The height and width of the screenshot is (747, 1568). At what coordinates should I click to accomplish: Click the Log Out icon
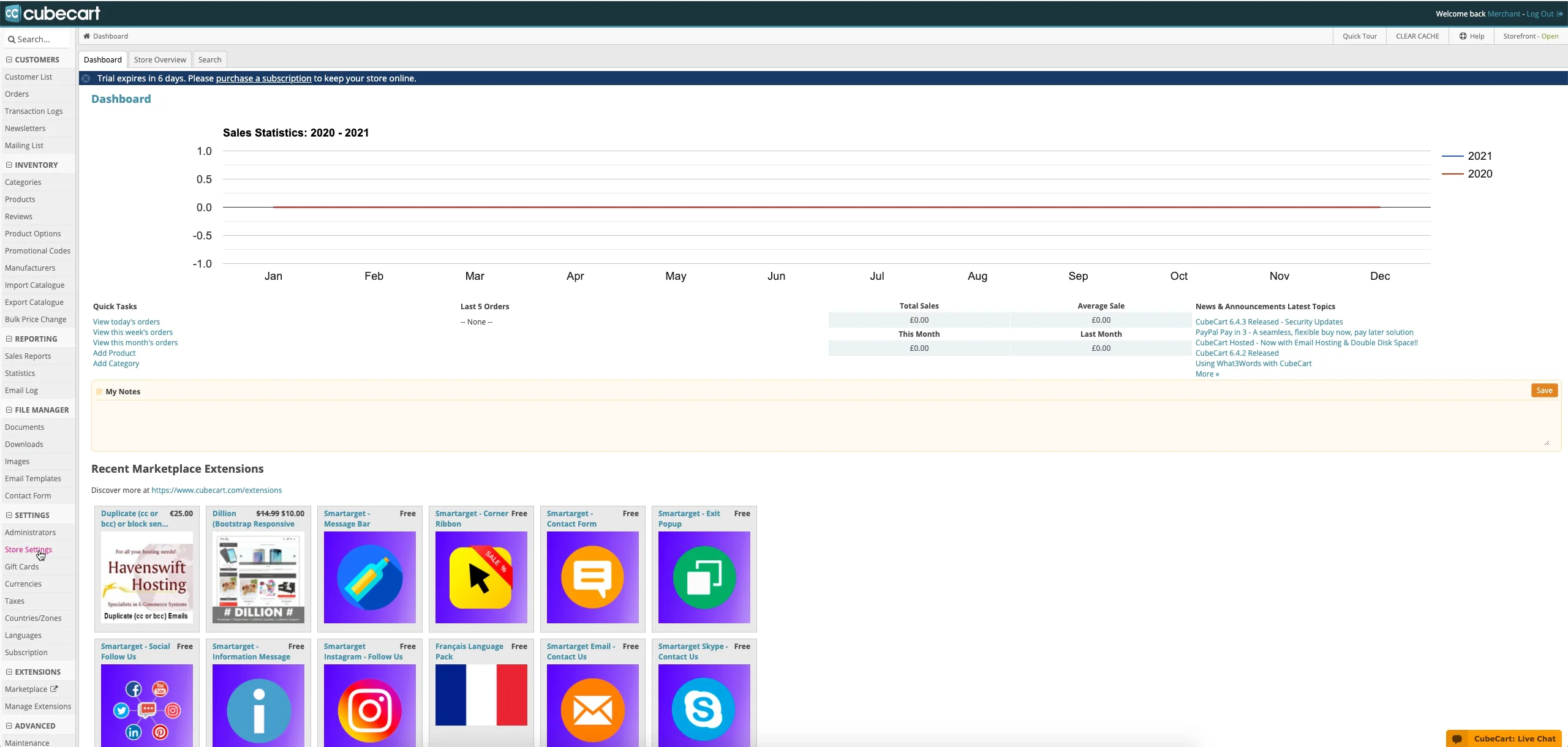[x=1559, y=14]
